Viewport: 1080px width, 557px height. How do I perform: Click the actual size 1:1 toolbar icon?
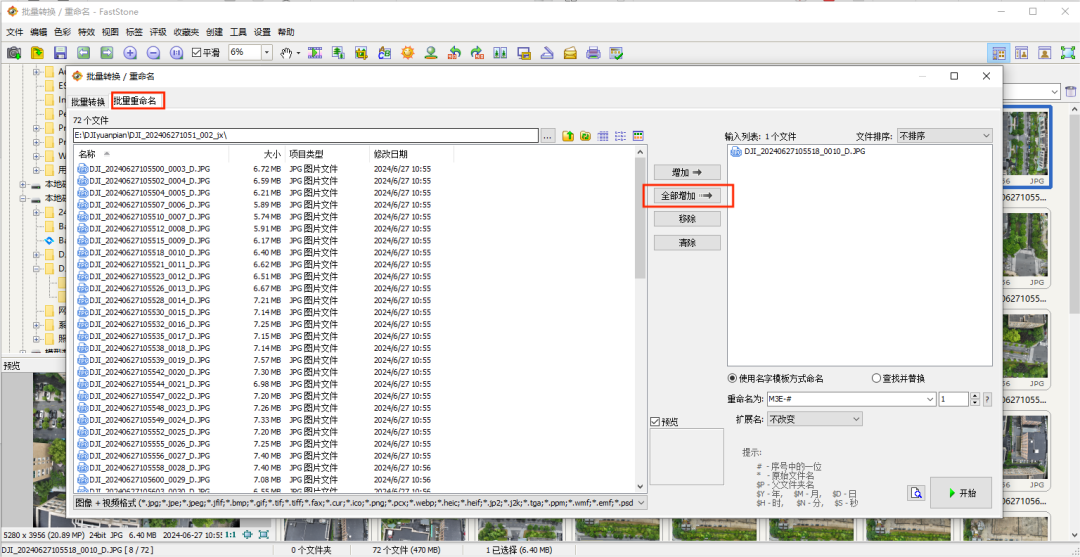(176, 52)
